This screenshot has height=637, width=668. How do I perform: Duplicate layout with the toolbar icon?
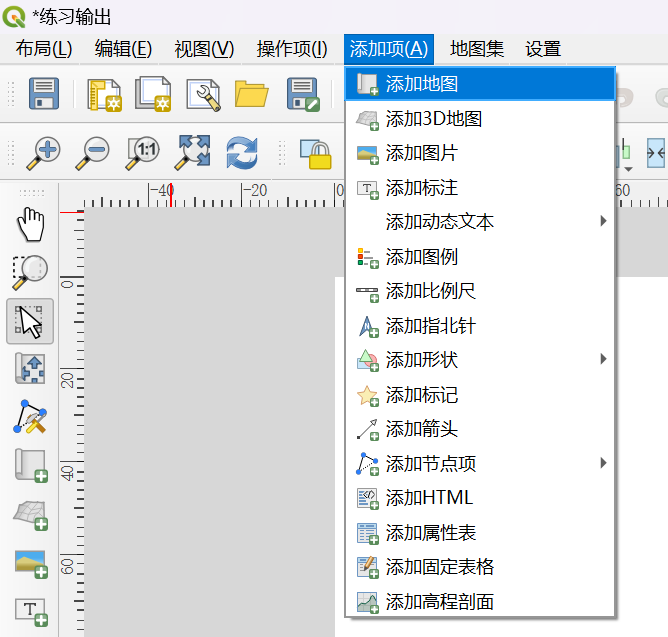153,94
